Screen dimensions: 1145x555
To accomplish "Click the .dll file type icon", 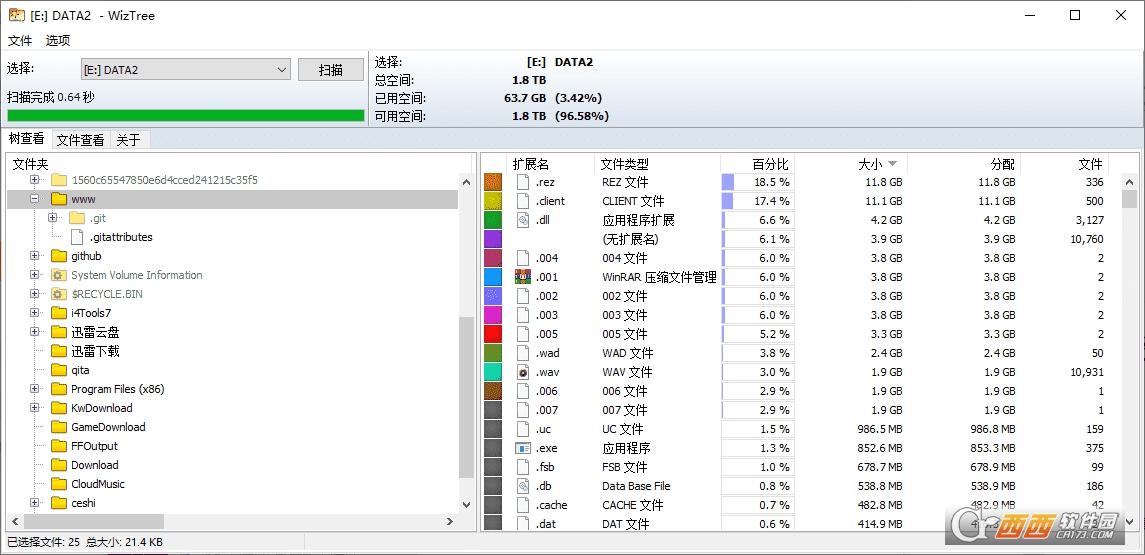I will pos(522,220).
